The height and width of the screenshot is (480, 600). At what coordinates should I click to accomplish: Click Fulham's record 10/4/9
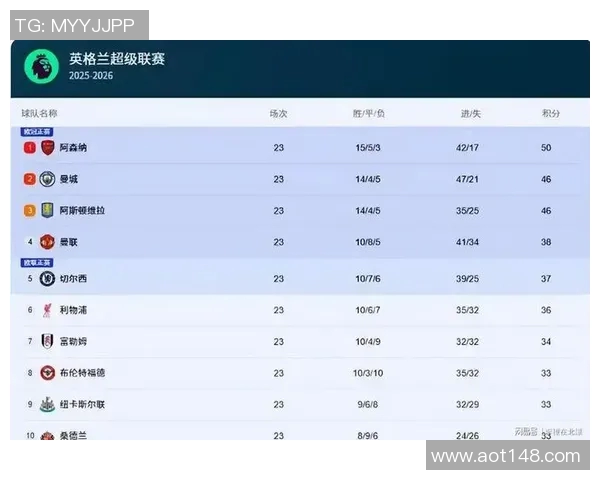click(368, 341)
